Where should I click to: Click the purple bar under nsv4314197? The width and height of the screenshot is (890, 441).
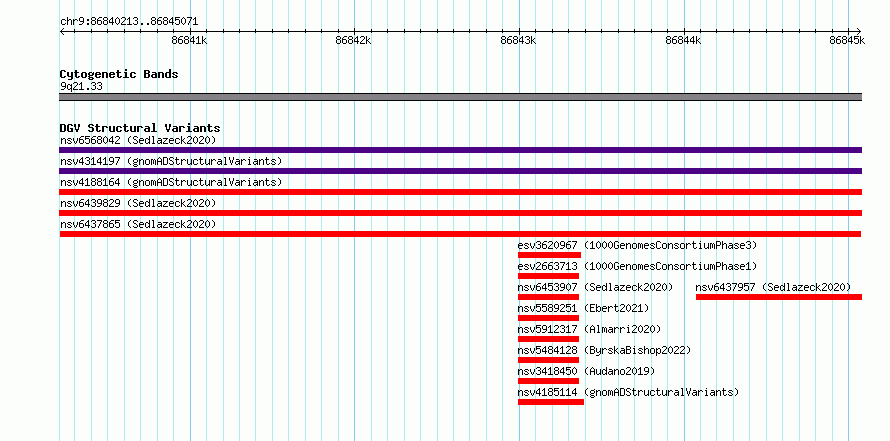click(x=460, y=171)
